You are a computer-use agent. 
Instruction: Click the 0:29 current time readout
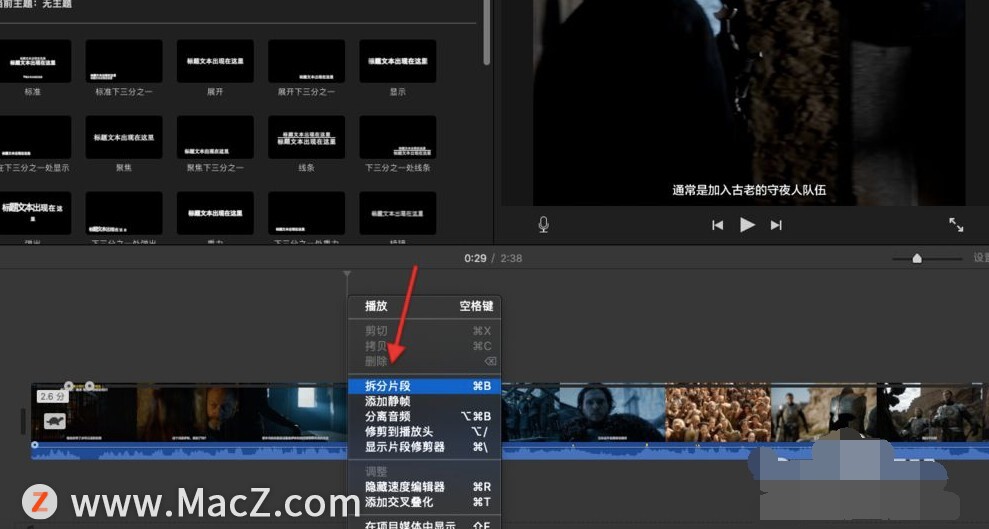point(475,259)
